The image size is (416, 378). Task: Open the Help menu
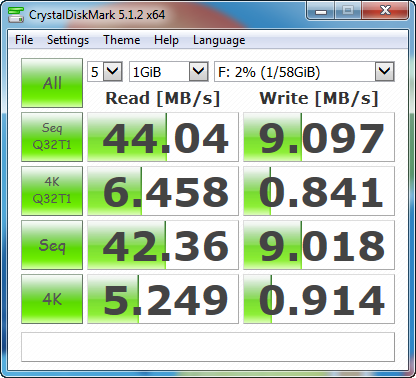point(166,40)
